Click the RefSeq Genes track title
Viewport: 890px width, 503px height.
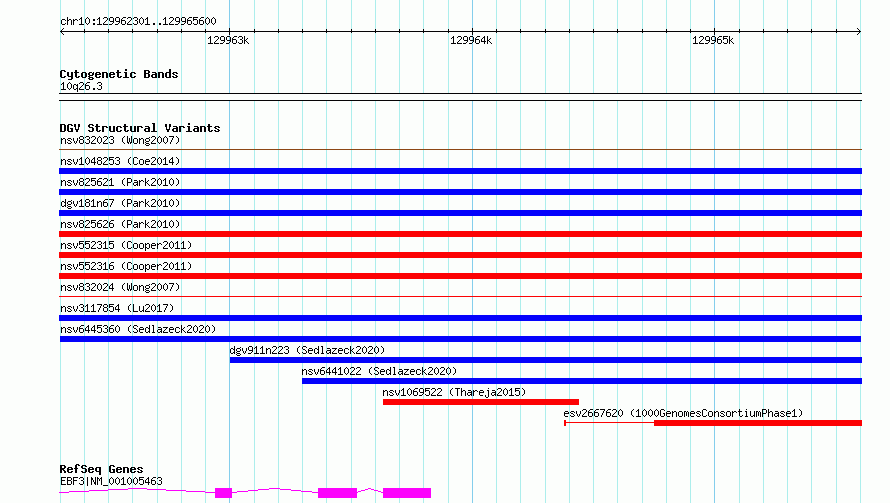tap(101, 469)
